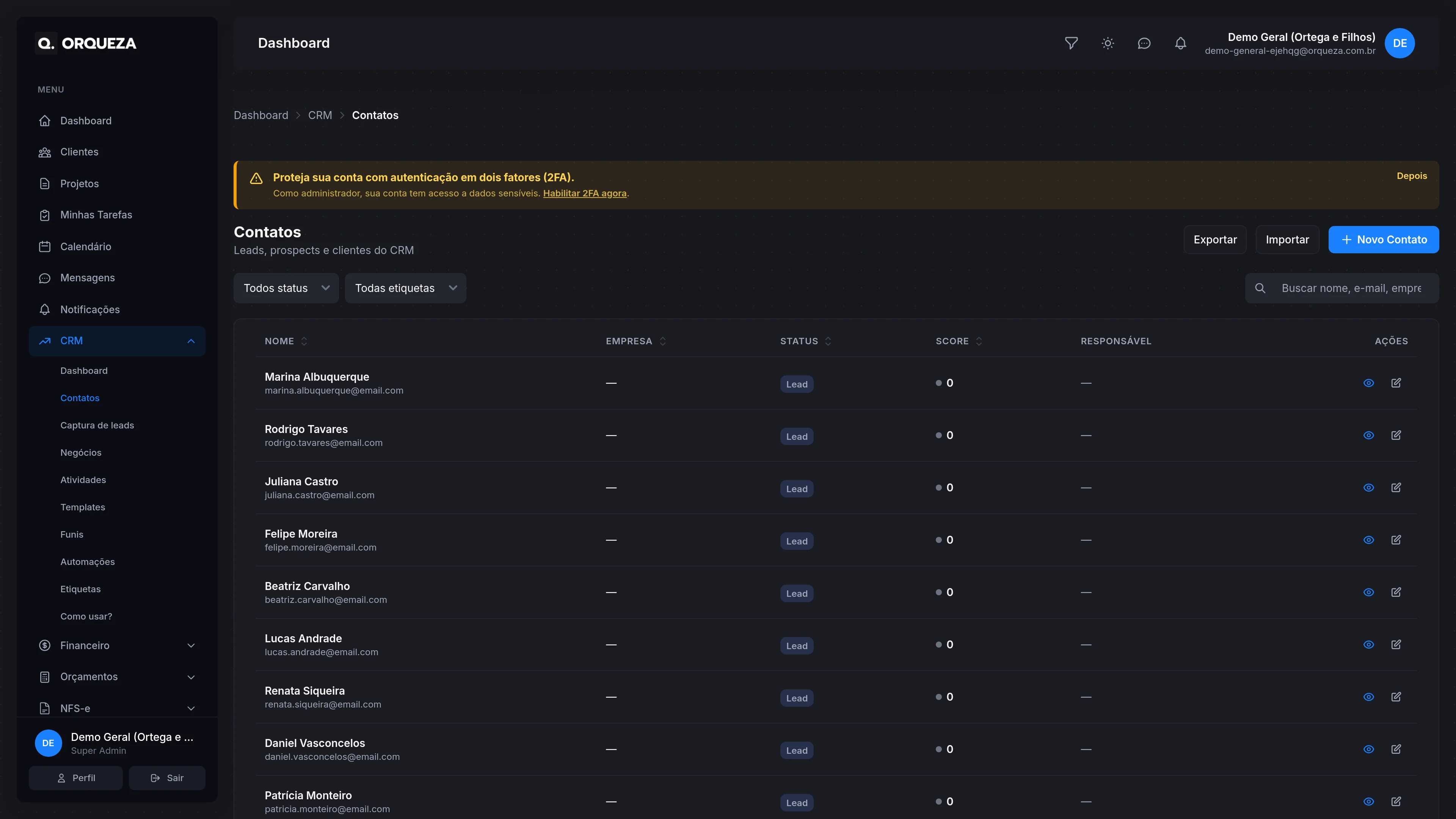Image resolution: width=1456 pixels, height=819 pixels.
Task: View Daniel Vasconcelos contact eye icon
Action: point(1368,750)
